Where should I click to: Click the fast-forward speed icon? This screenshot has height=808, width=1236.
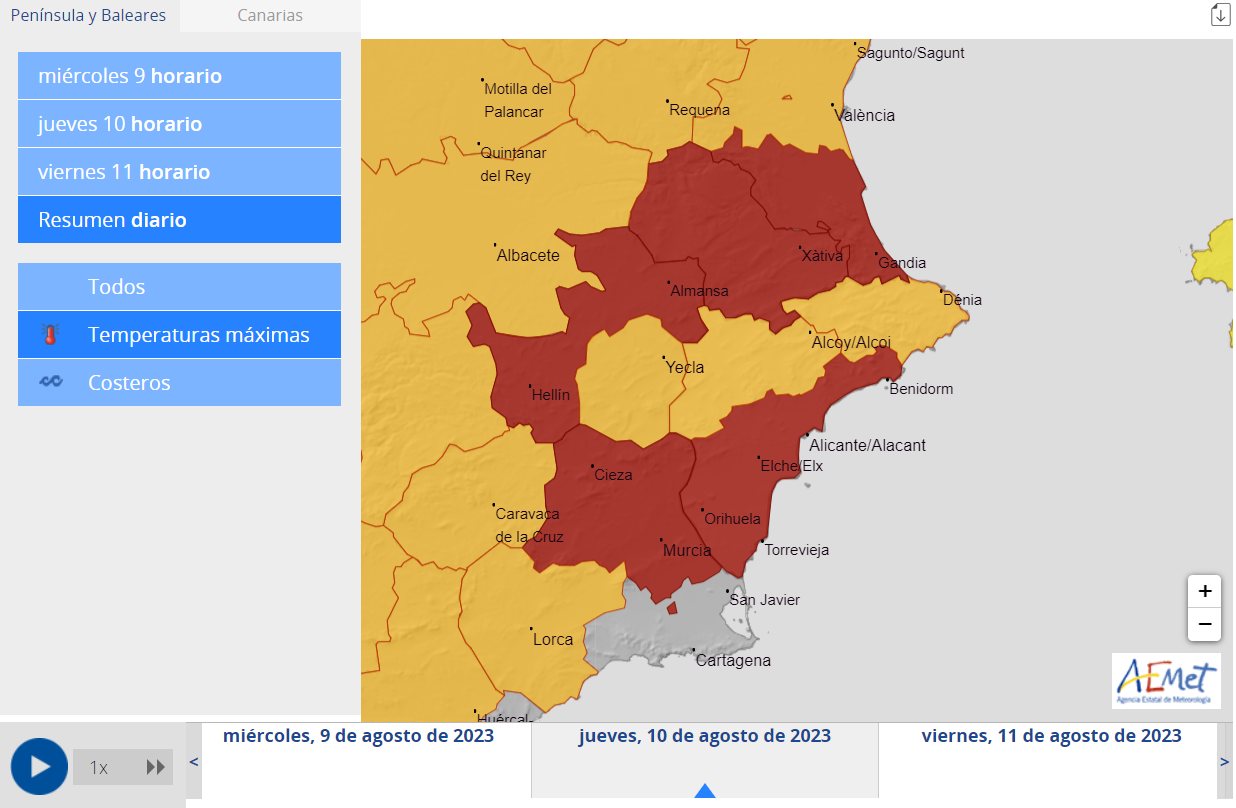click(x=155, y=768)
